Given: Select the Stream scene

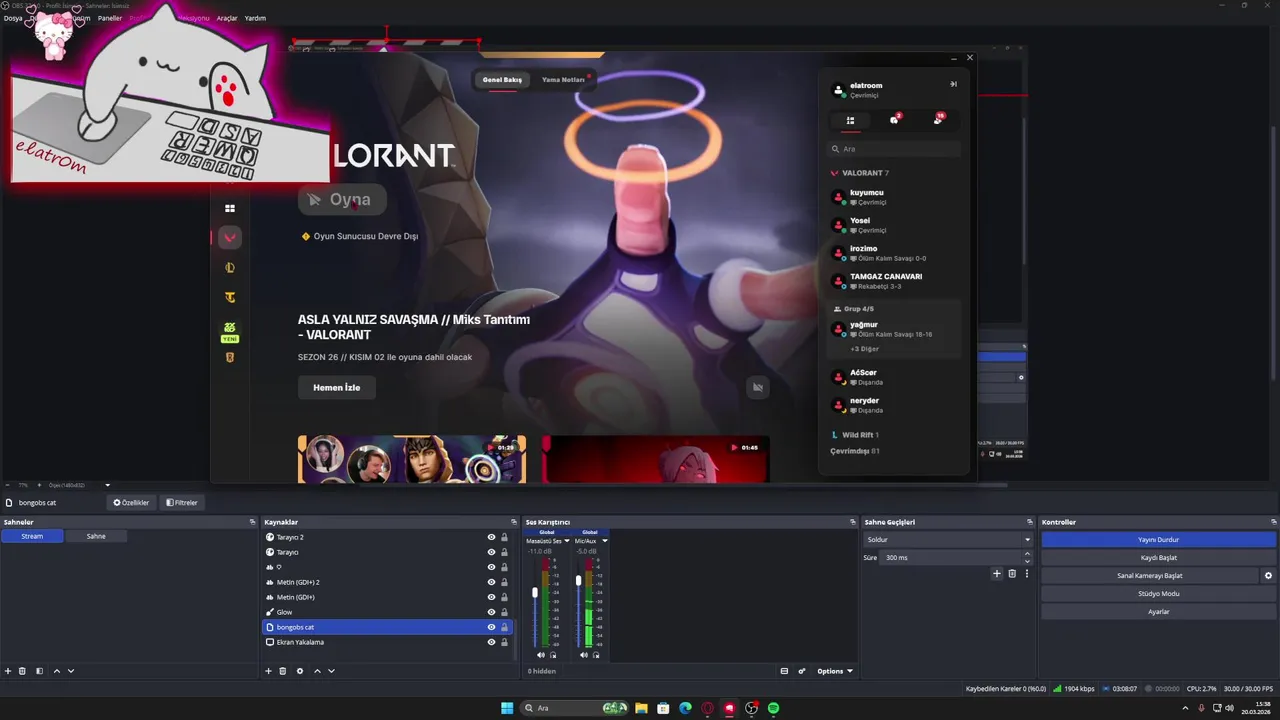Looking at the screenshot, I should coord(32,536).
